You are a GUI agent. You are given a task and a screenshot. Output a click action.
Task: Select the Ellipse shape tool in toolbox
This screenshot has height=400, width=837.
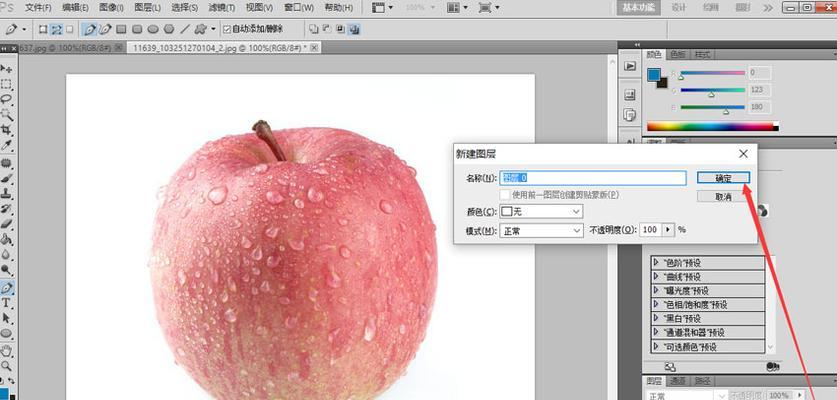[6, 333]
